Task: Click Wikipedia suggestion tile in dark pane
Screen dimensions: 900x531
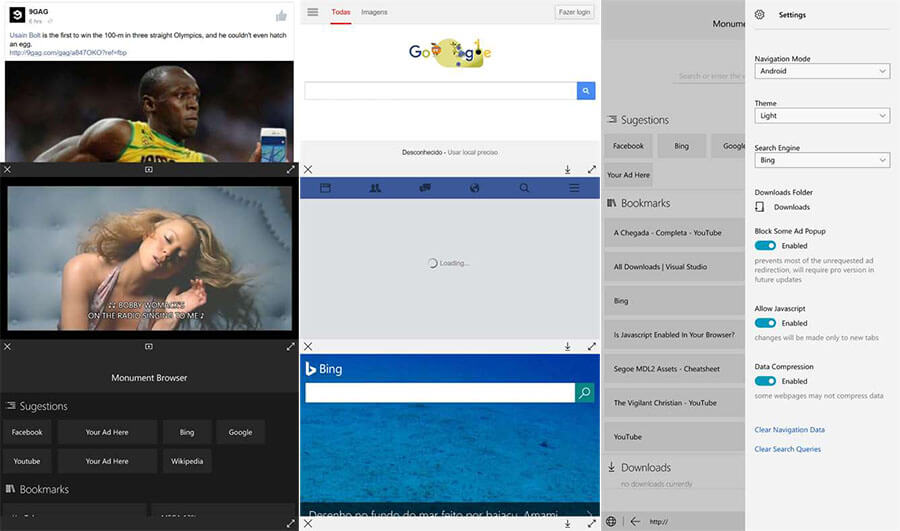Action: [187, 461]
